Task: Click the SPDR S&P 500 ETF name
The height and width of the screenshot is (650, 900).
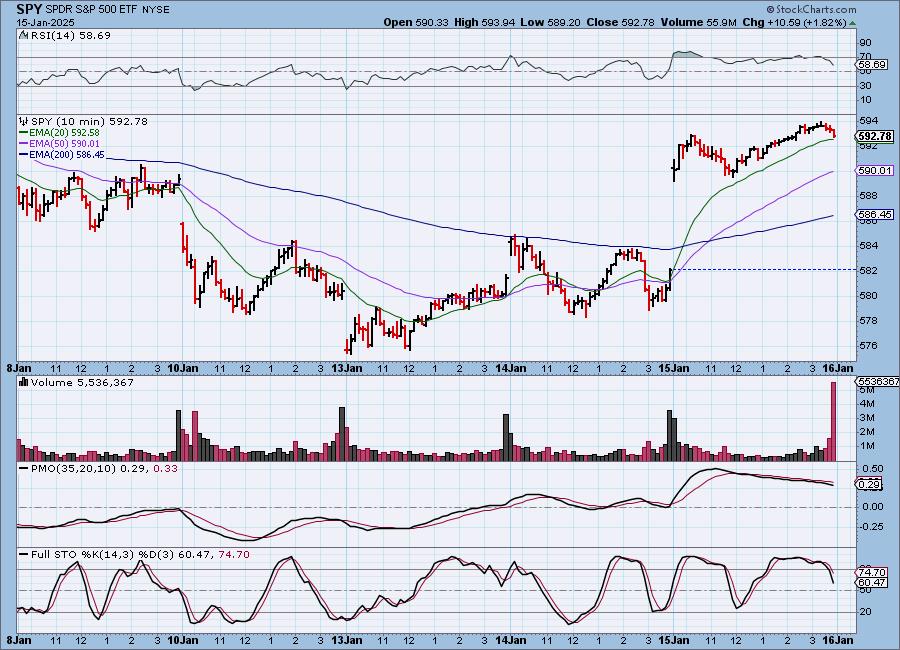Action: point(91,10)
